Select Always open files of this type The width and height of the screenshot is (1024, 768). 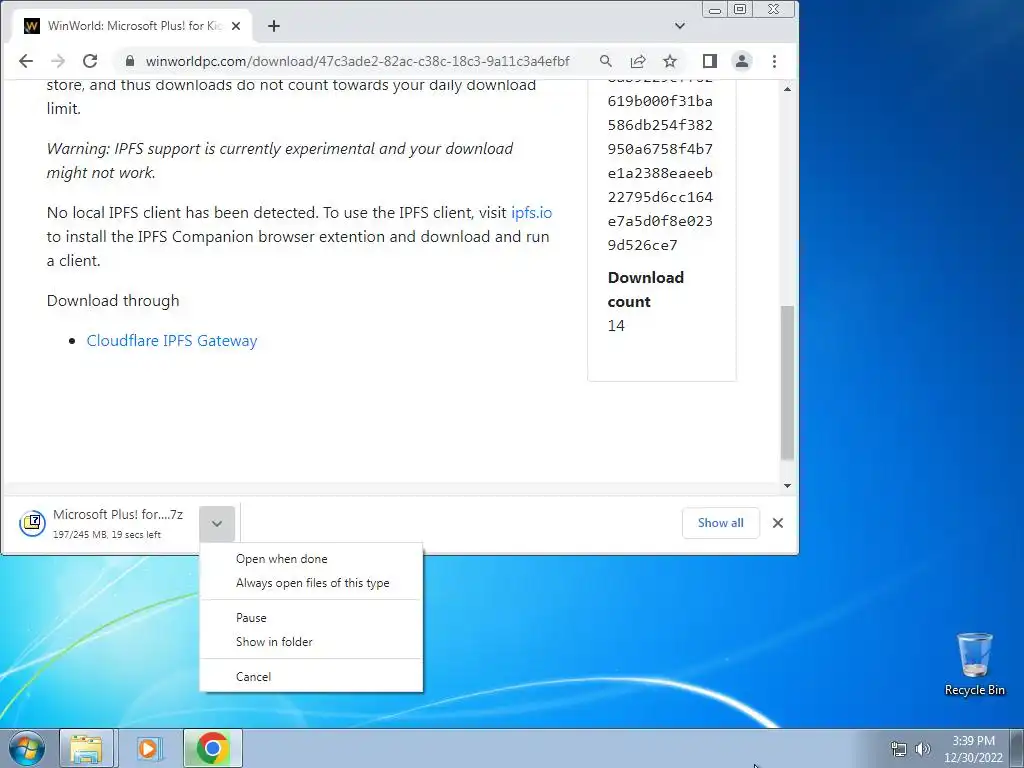[311, 583]
